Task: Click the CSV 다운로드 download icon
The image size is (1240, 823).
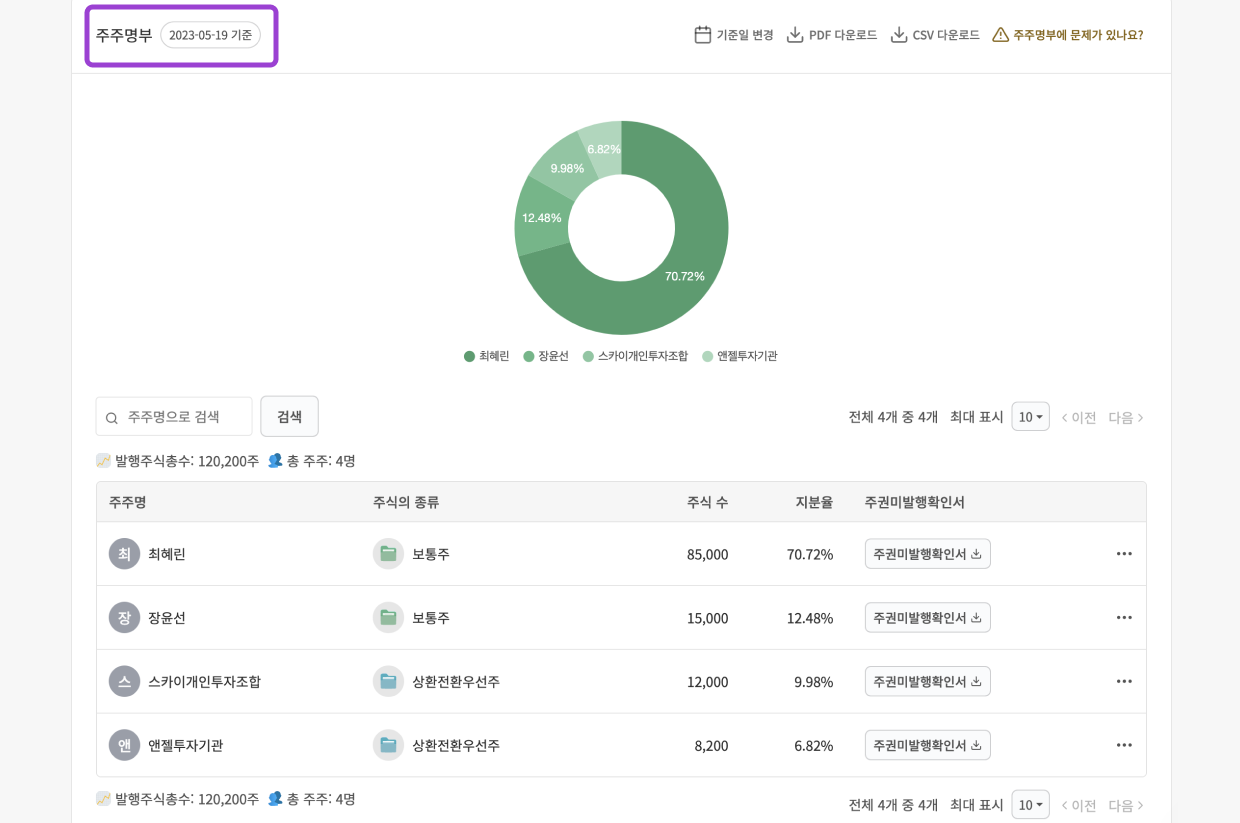Action: pyautogui.click(x=898, y=33)
